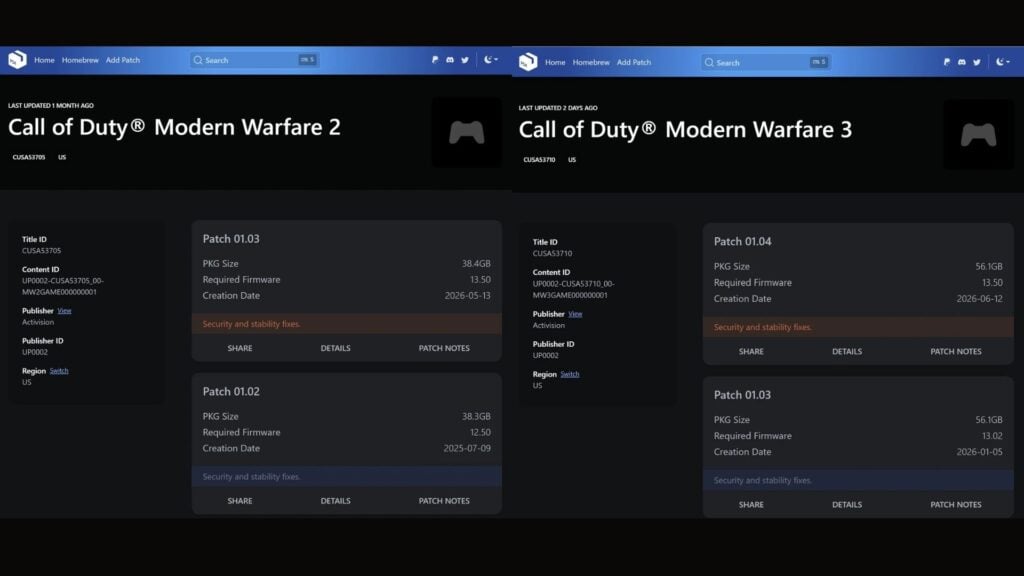
Task: Click the site logo in the Modern Warfare 3 window
Action: pos(528,62)
